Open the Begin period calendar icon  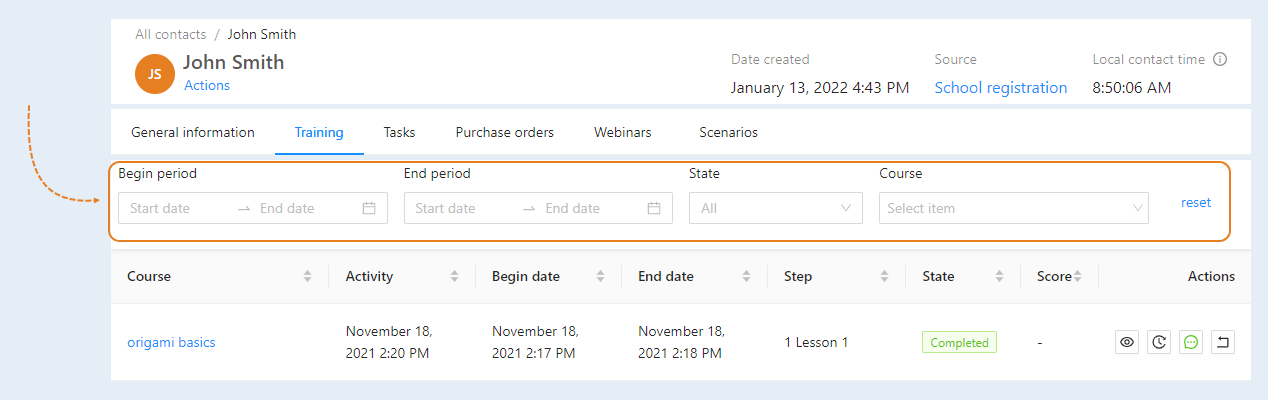click(x=369, y=208)
